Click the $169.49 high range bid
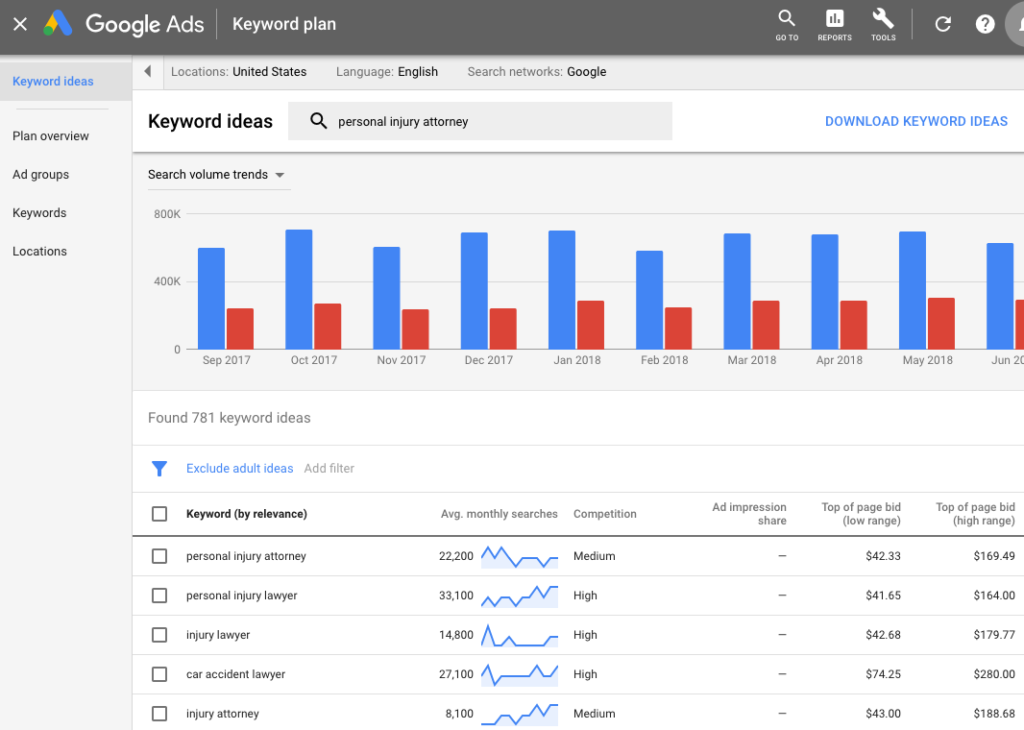 [x=994, y=556]
